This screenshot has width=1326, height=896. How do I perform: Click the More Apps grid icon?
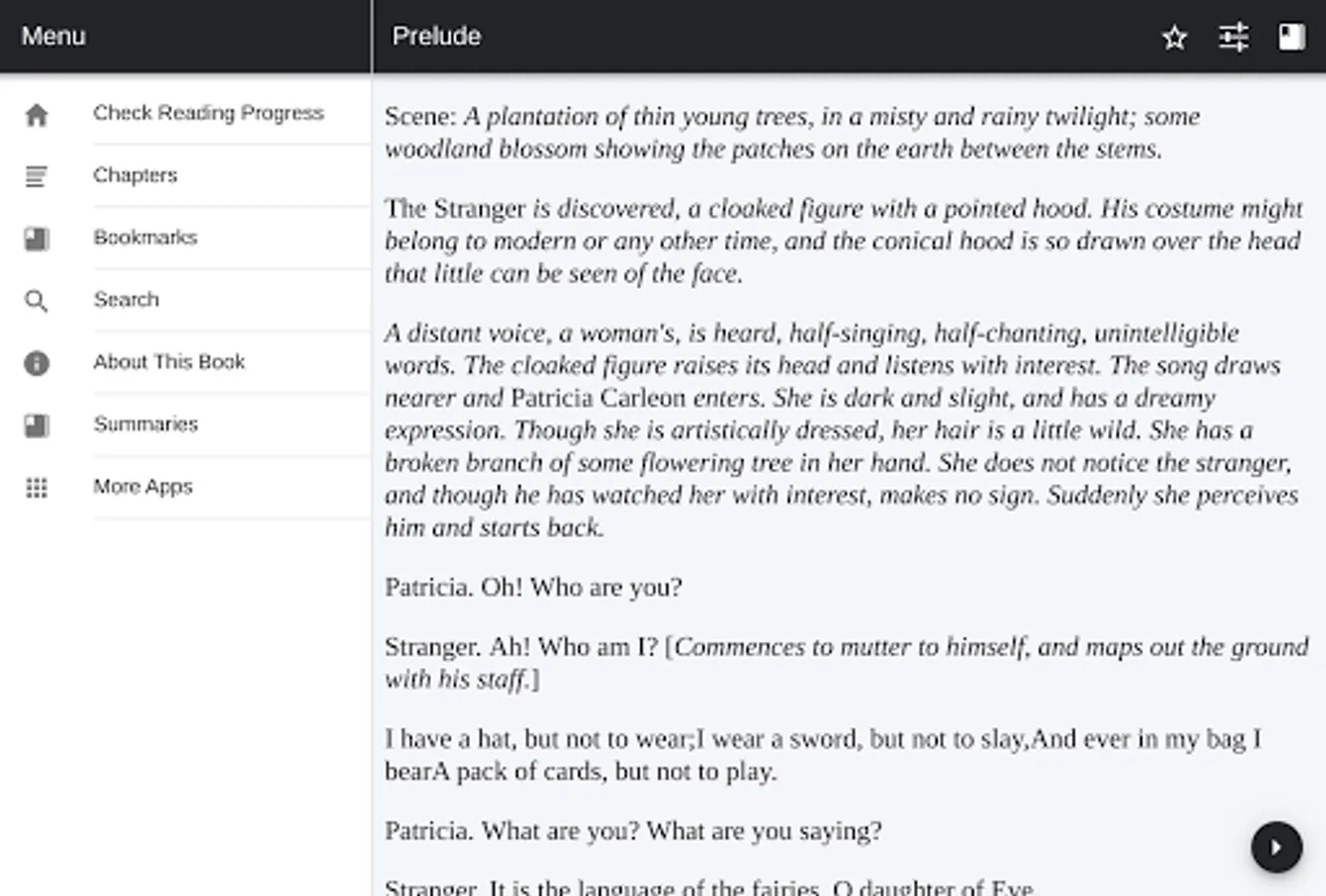(37, 488)
